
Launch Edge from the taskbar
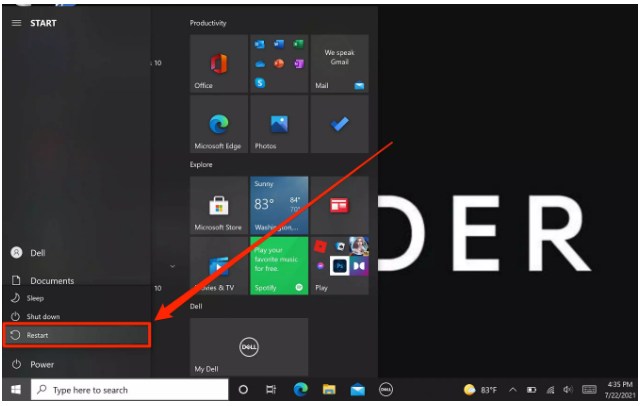point(301,390)
